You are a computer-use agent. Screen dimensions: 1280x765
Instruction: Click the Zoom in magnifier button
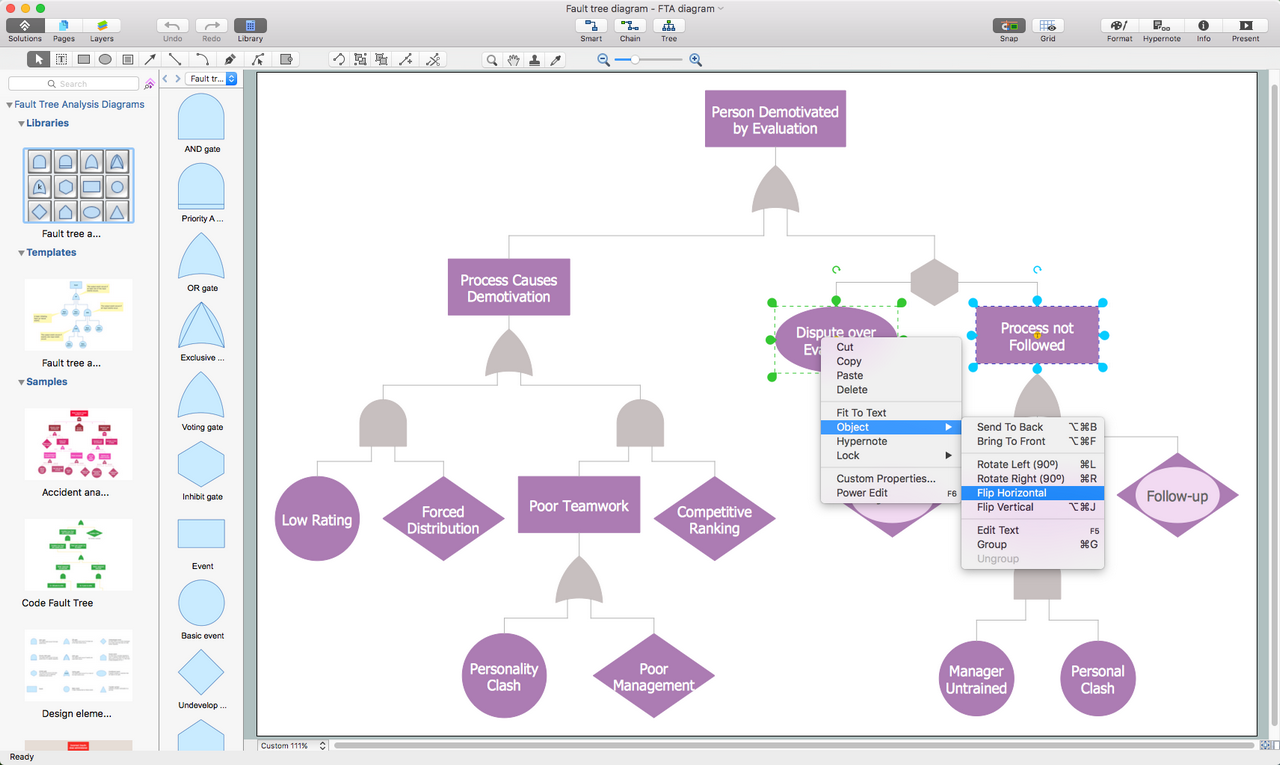696,60
